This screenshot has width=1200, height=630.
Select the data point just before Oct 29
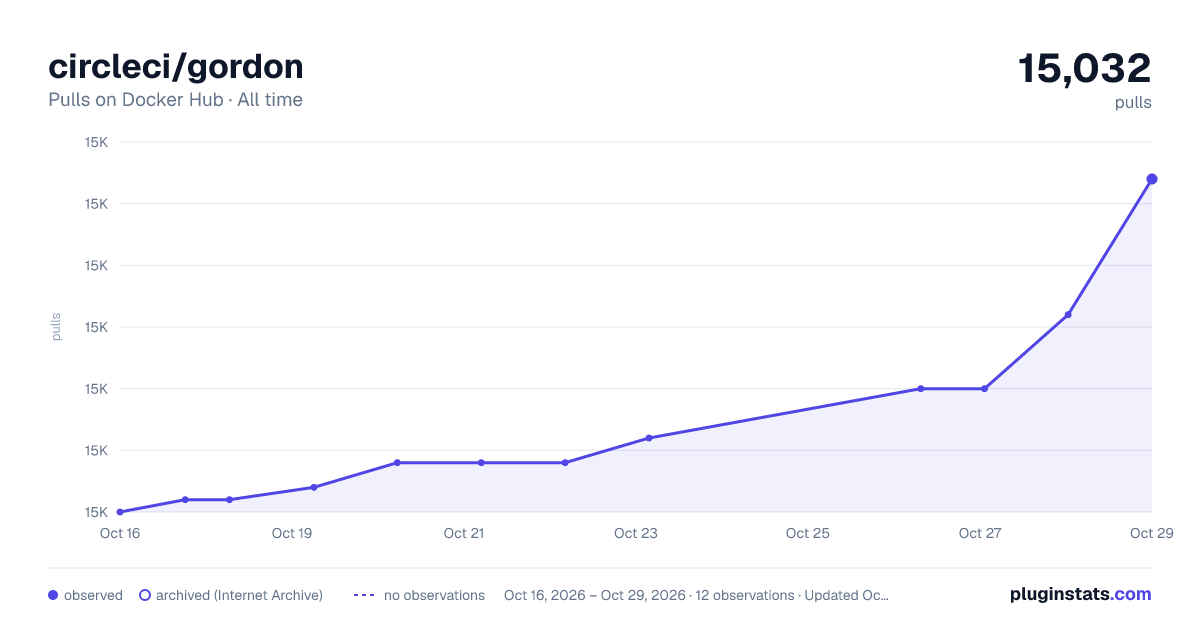point(1068,315)
